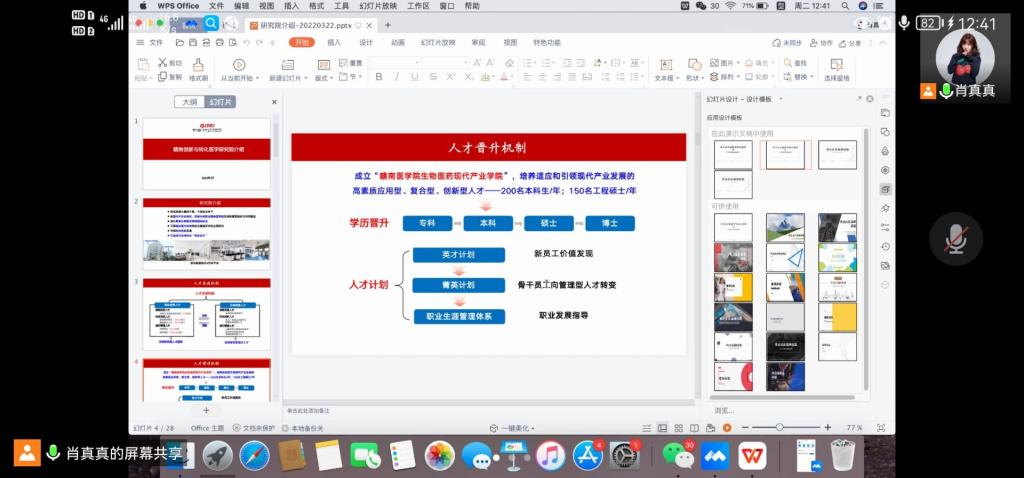Toggle italic text formatting
The image size is (1024, 478).
click(x=394, y=77)
